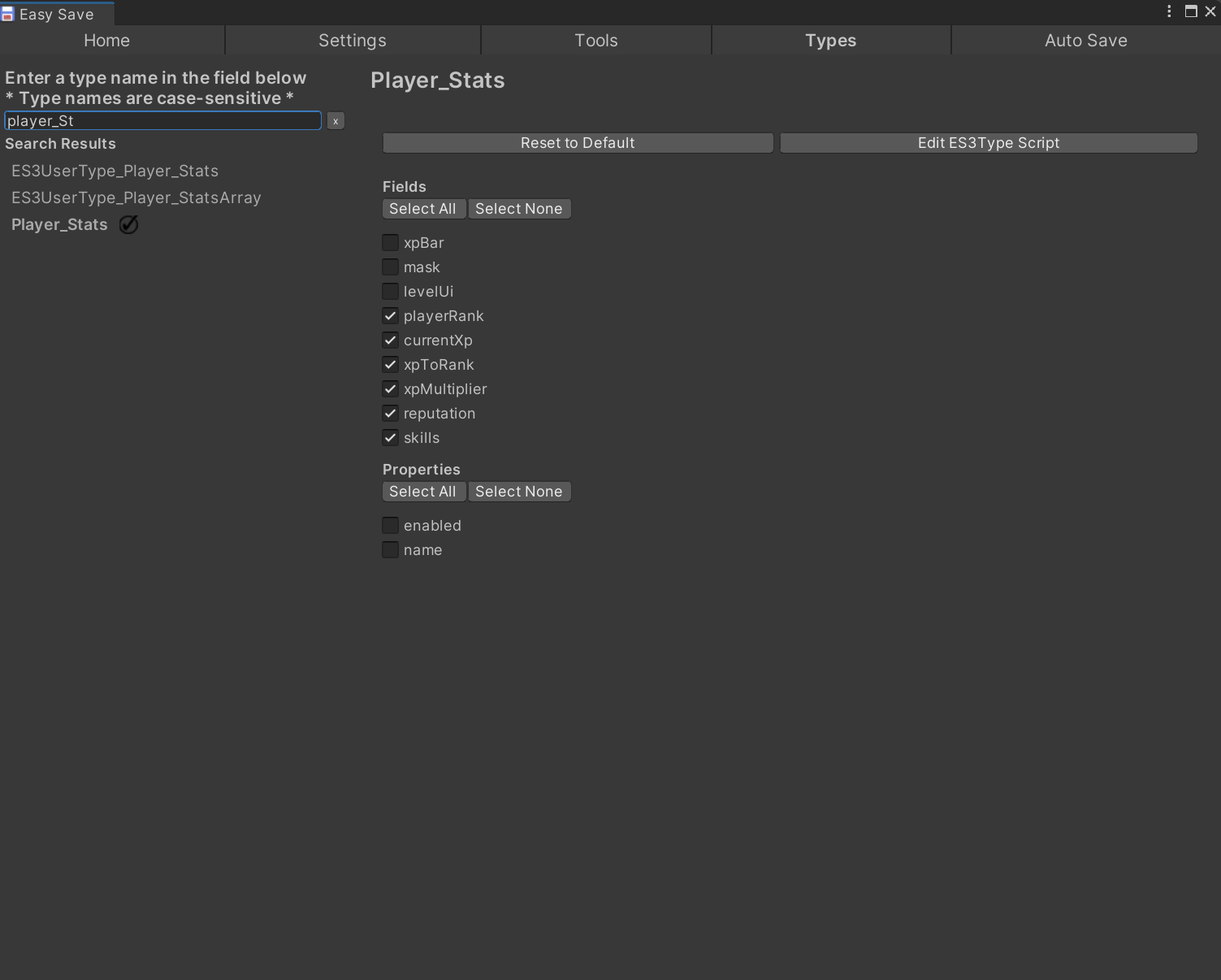Enable the name property checkbox
Image resolution: width=1221 pixels, height=980 pixels.
(390, 549)
